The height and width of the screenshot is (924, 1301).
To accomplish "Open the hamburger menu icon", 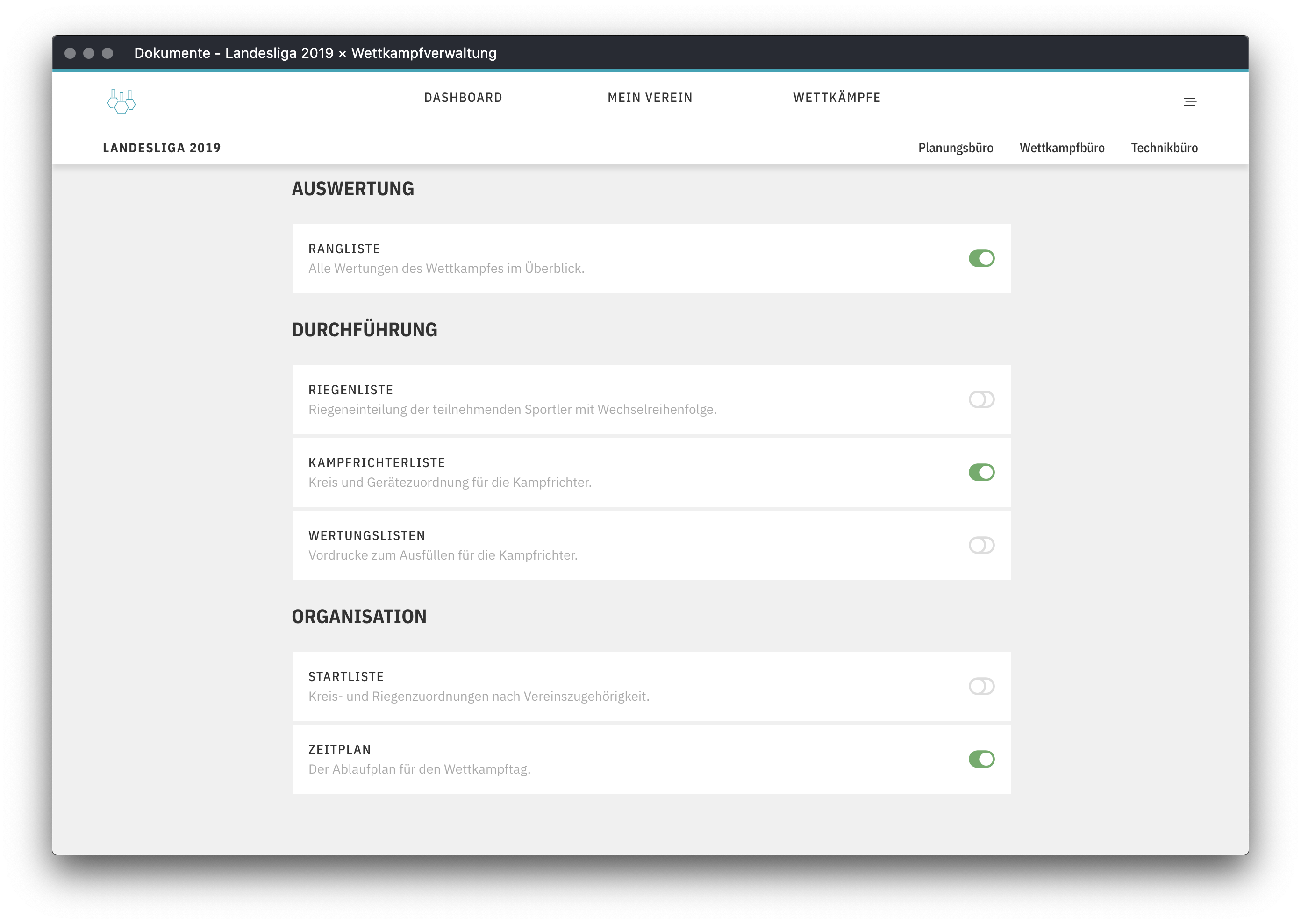I will point(1189,102).
